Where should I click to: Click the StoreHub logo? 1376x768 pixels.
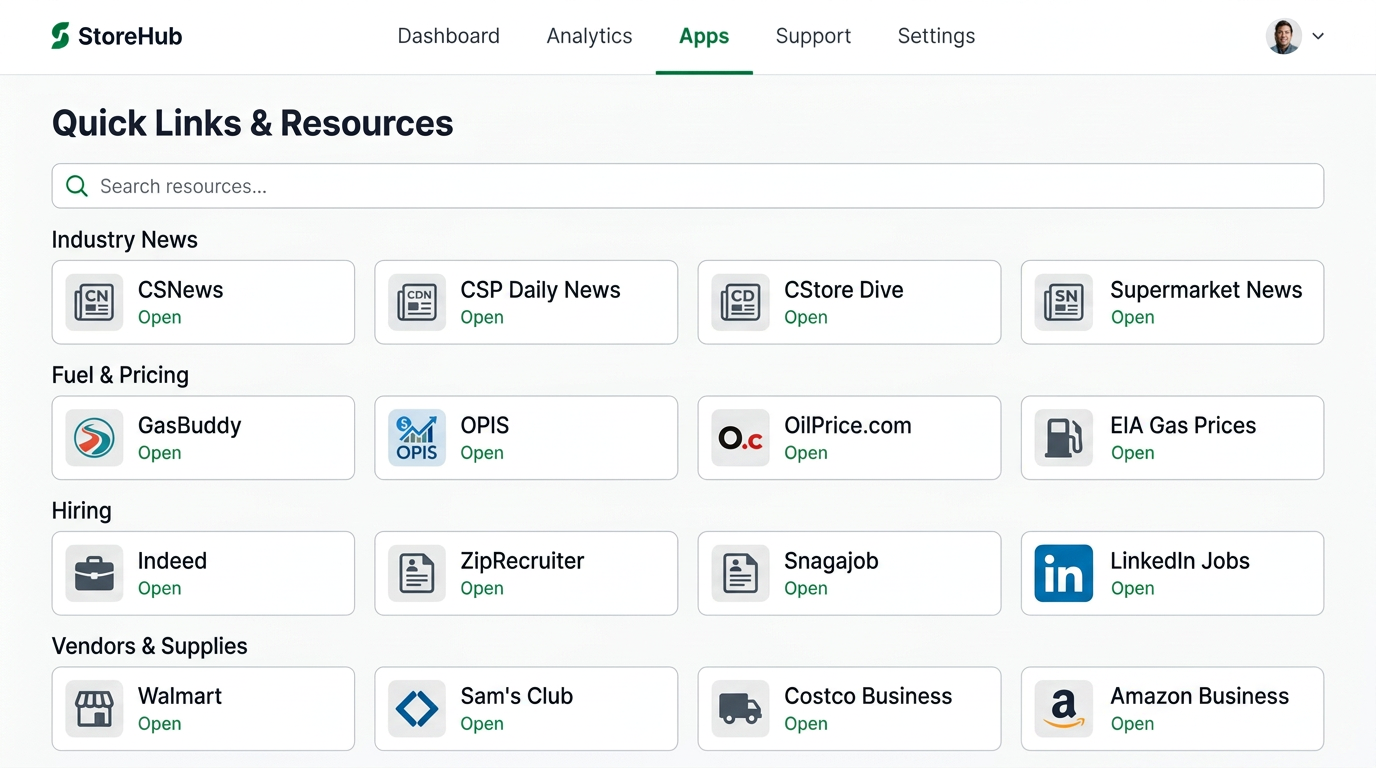coord(117,36)
